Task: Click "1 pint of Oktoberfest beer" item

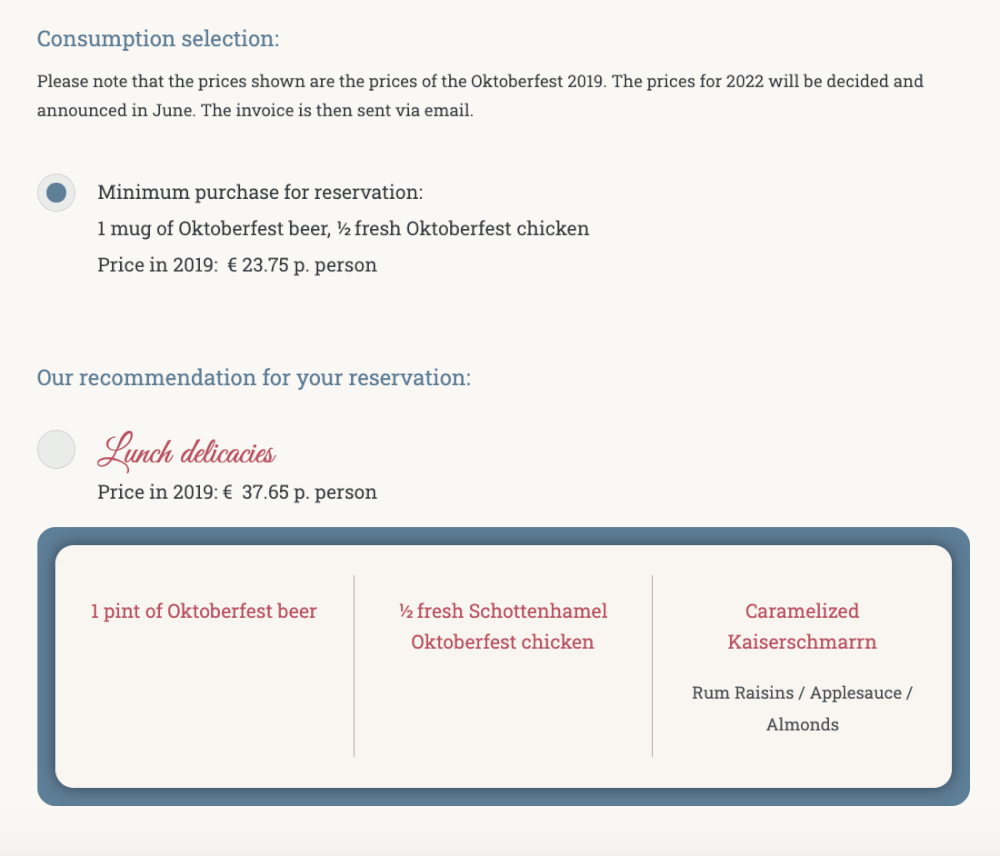Action: [x=203, y=611]
